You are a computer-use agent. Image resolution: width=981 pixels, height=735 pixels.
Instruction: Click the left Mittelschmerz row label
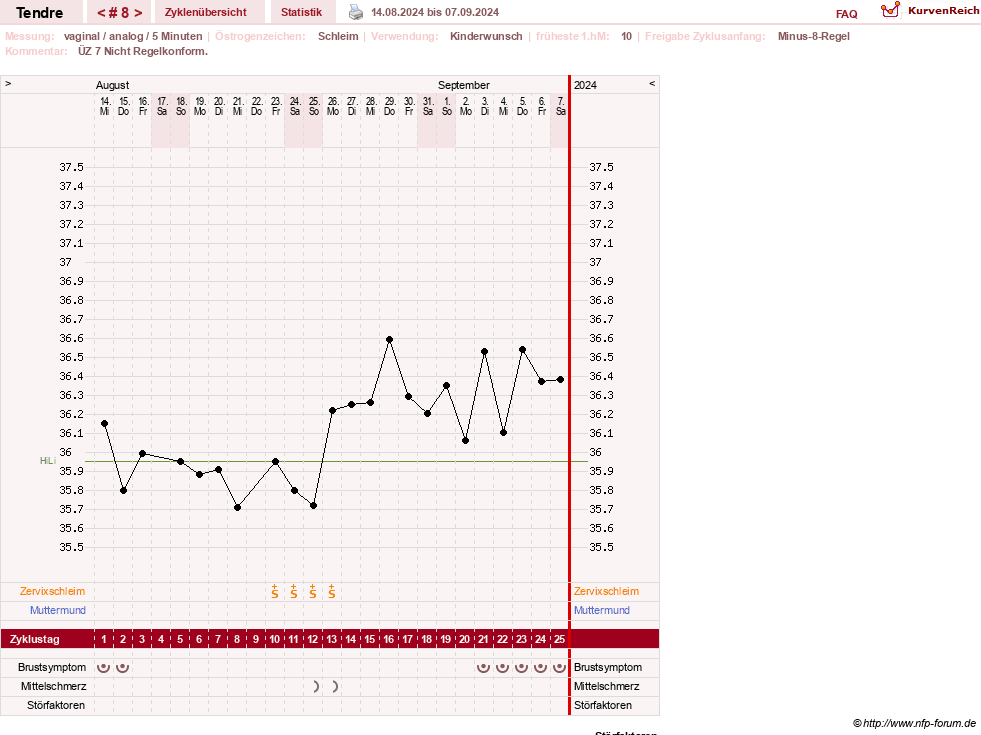point(53,686)
